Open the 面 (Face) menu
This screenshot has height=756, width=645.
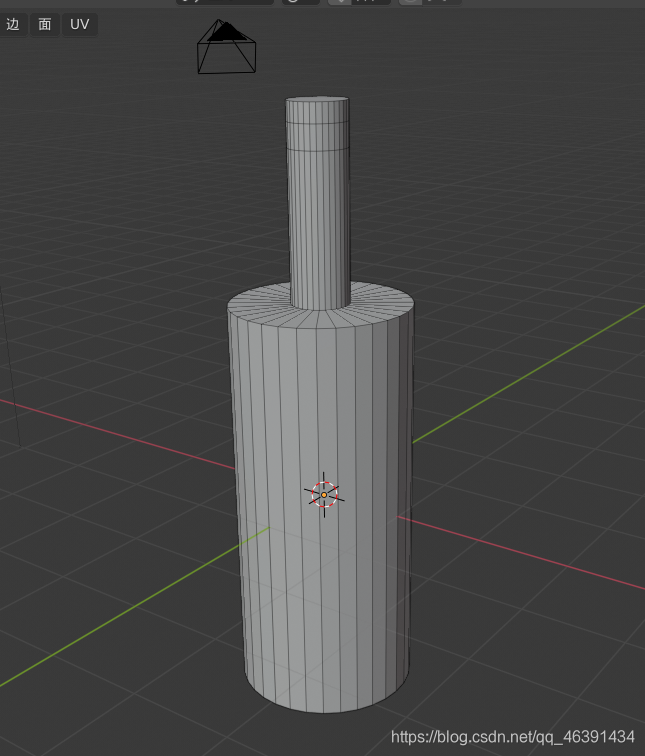click(45, 24)
